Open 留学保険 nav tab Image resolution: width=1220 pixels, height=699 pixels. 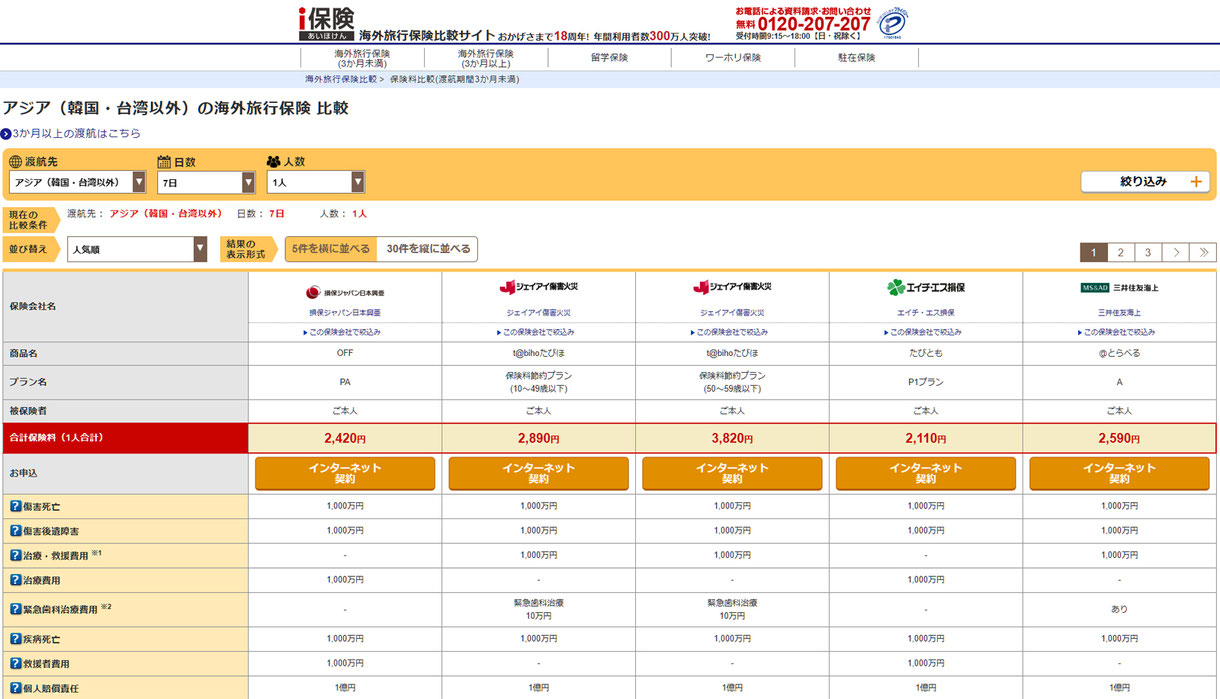click(609, 58)
